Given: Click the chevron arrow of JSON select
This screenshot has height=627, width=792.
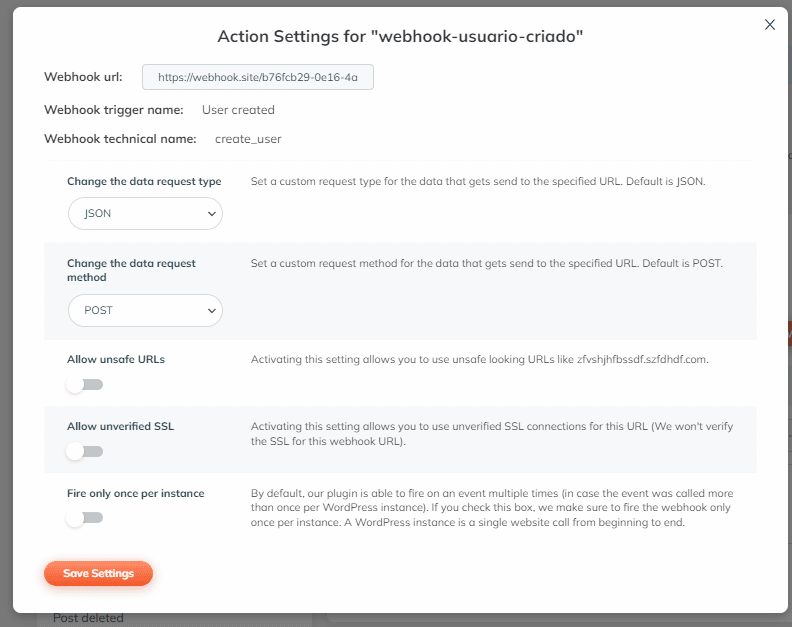Looking at the screenshot, I should (212, 214).
